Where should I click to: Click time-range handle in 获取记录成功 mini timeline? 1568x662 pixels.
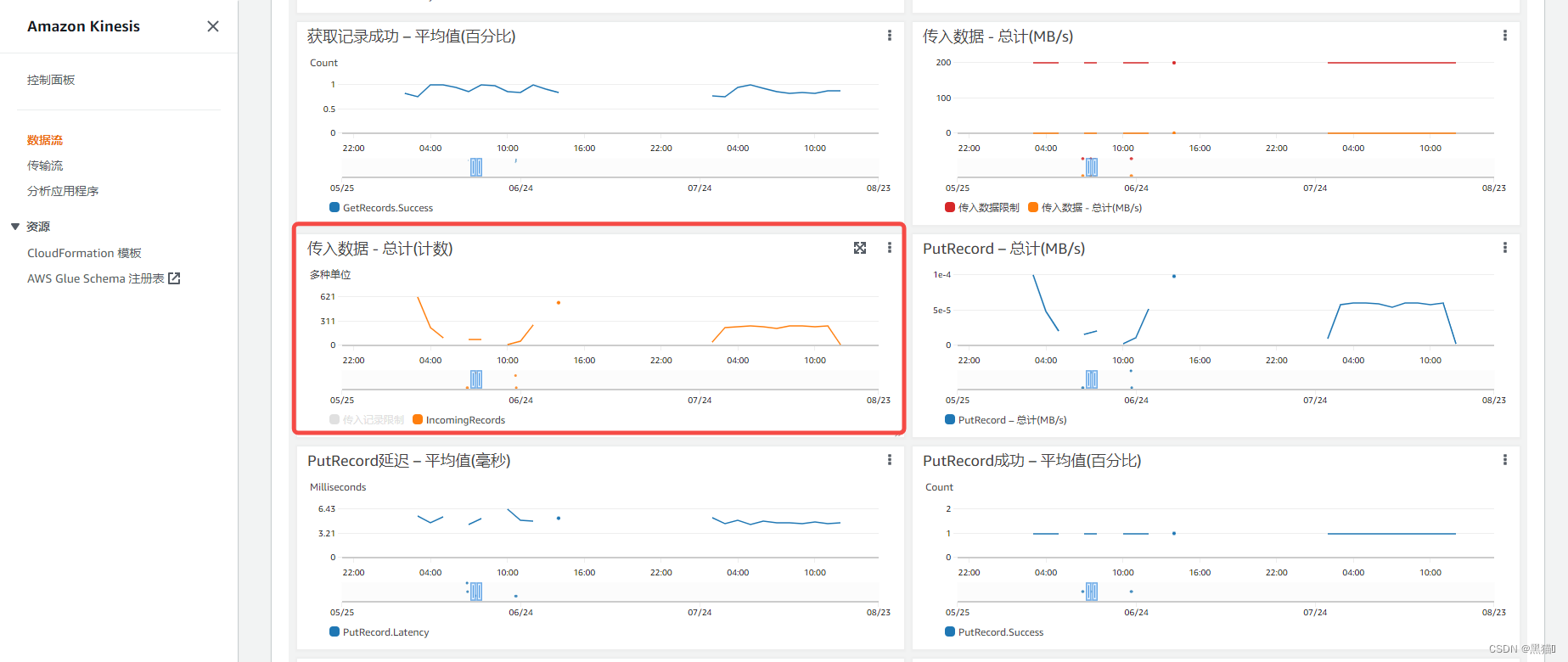476,167
